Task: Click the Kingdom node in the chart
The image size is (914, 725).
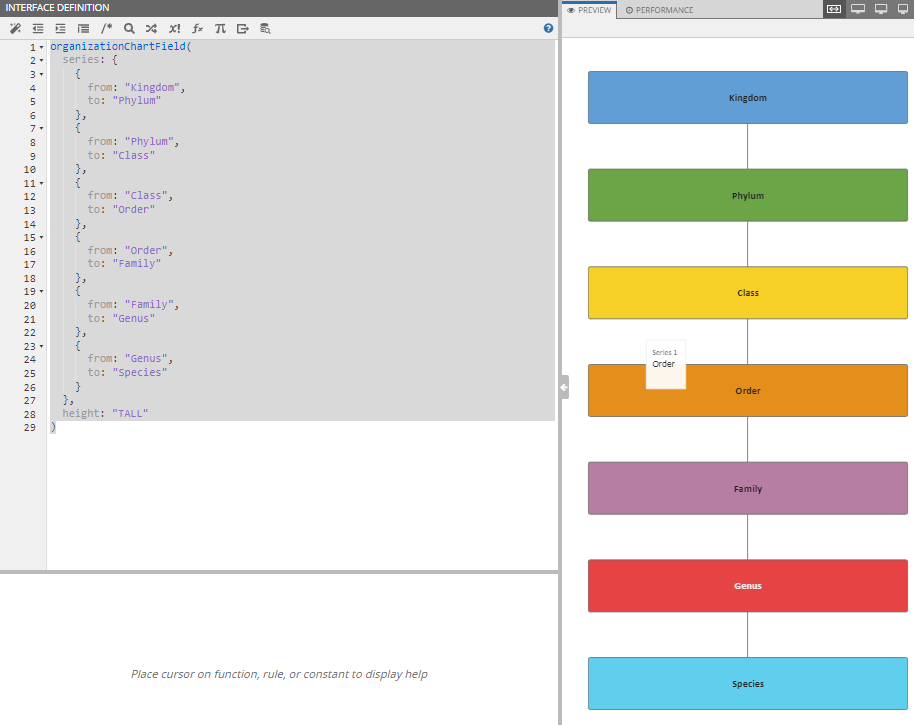Action: coord(747,98)
